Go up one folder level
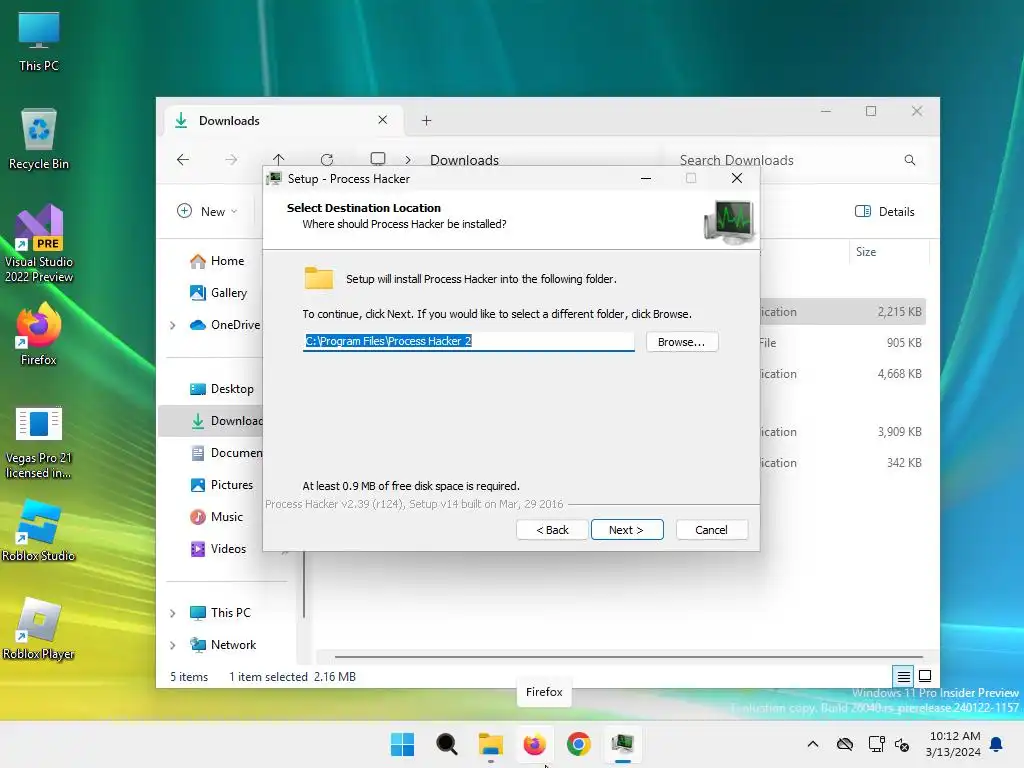 point(279,159)
